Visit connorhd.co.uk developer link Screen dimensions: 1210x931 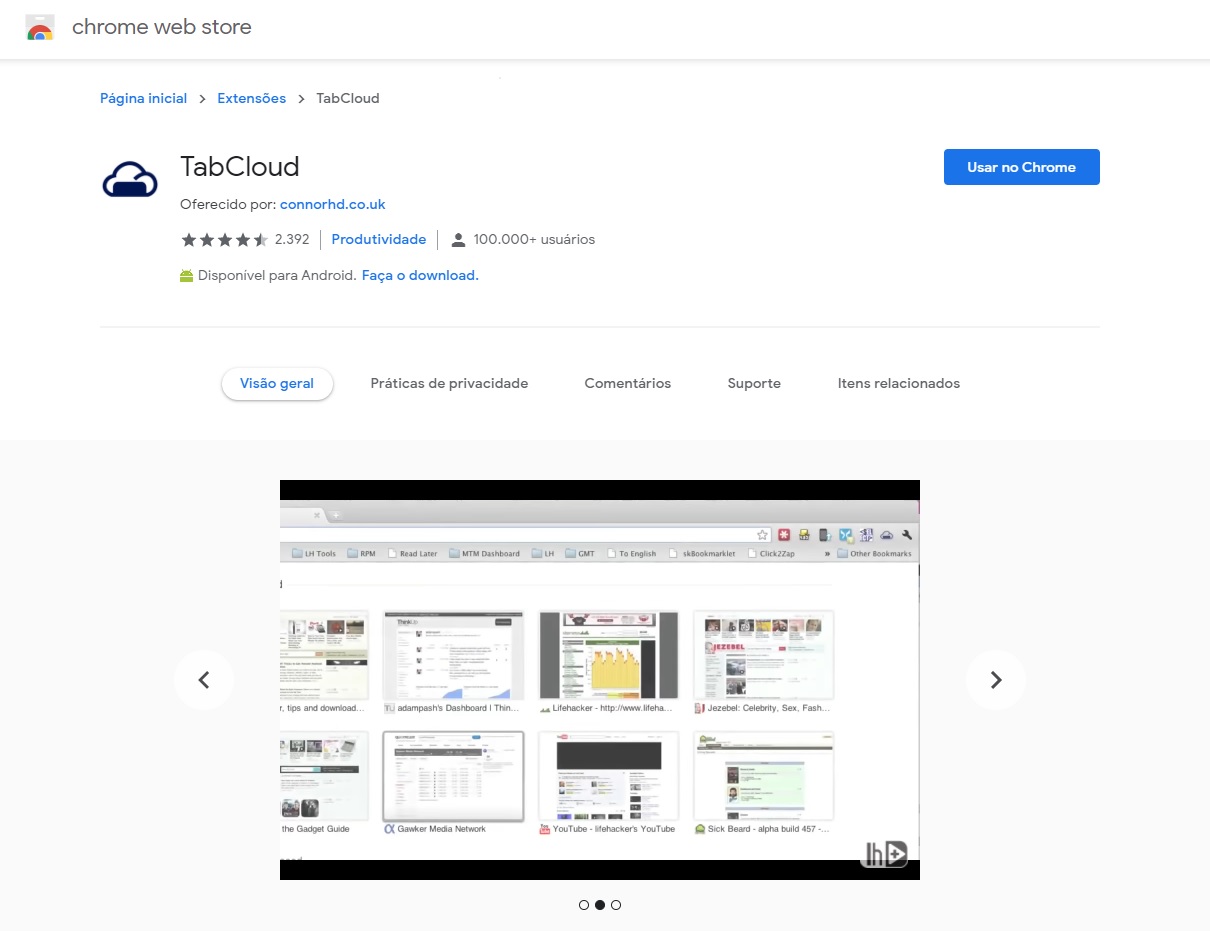tap(333, 204)
